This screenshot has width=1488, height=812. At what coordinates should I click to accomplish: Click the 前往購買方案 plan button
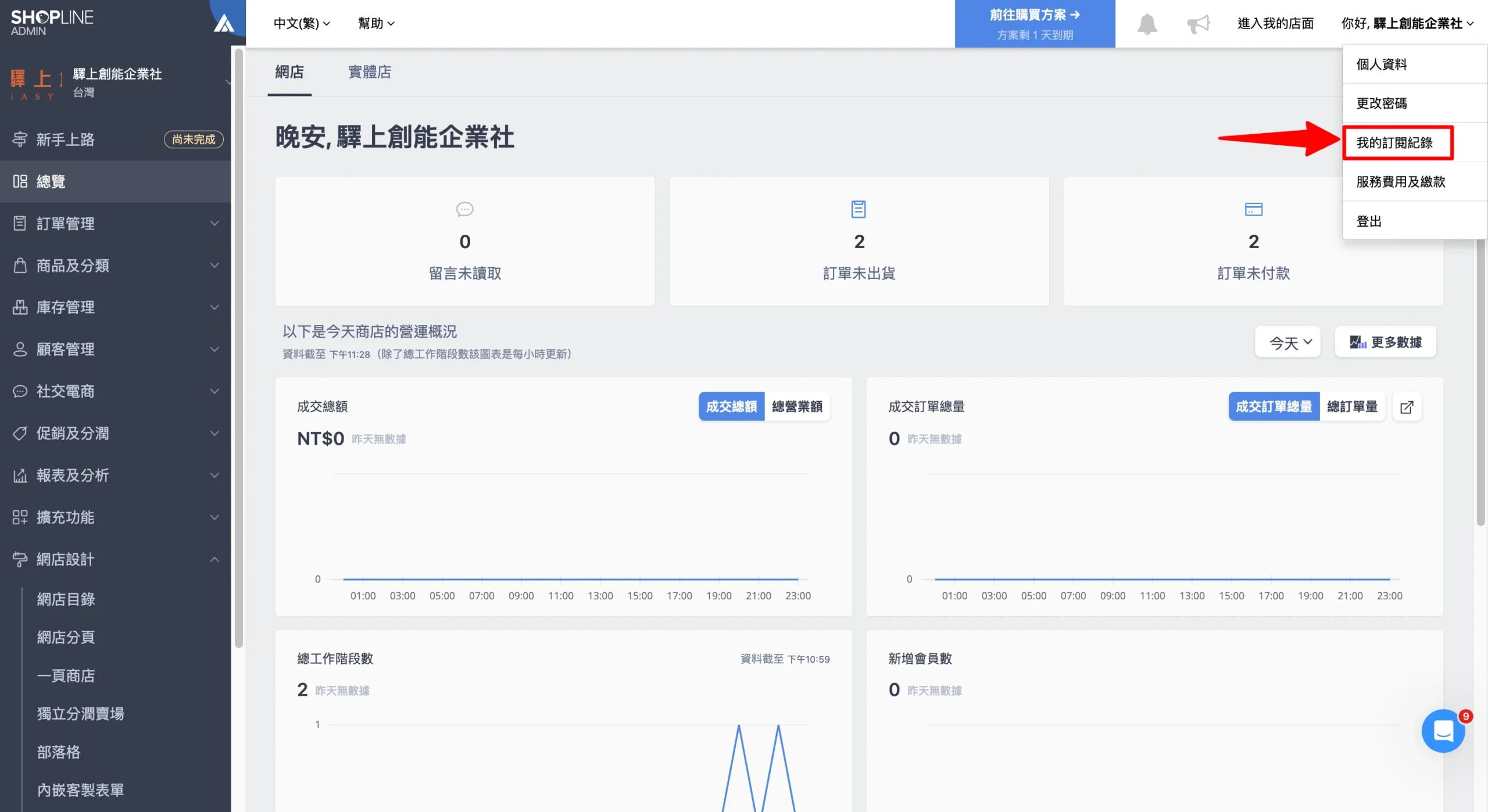pyautogui.click(x=1035, y=24)
